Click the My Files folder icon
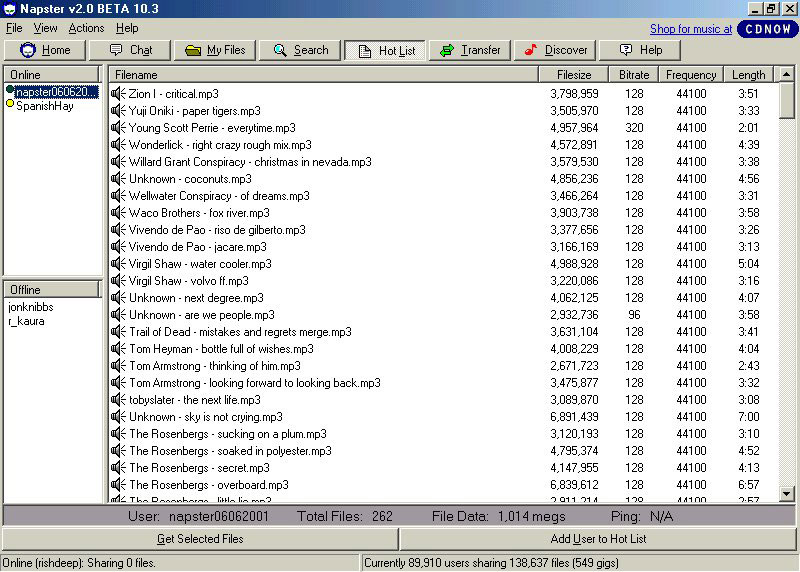This screenshot has width=800, height=572. pyautogui.click(x=193, y=50)
